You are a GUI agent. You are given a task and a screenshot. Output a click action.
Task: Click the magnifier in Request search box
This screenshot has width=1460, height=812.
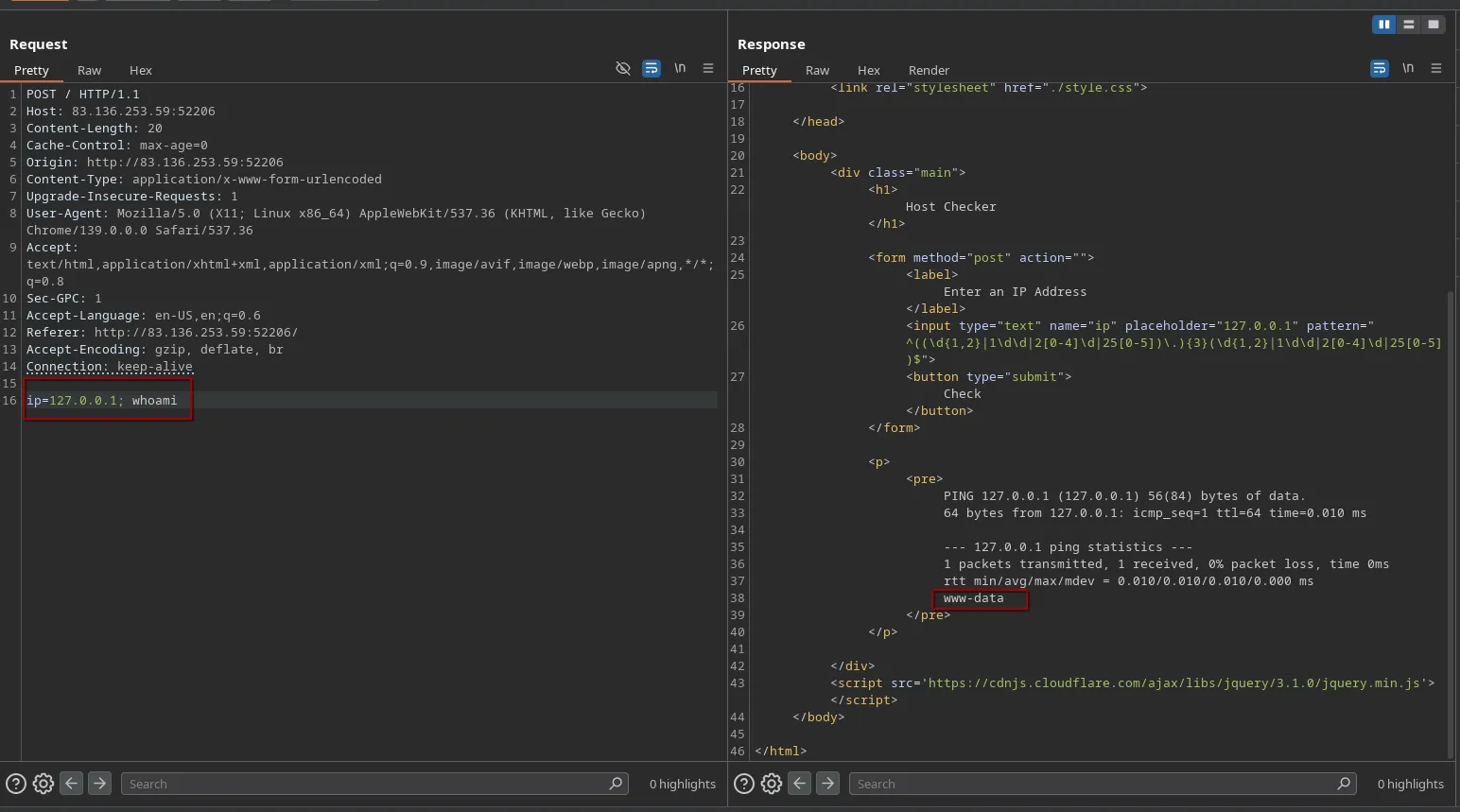616,784
